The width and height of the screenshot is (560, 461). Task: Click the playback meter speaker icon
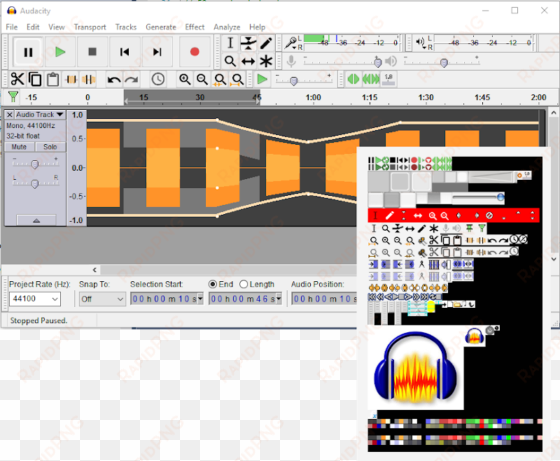click(420, 42)
